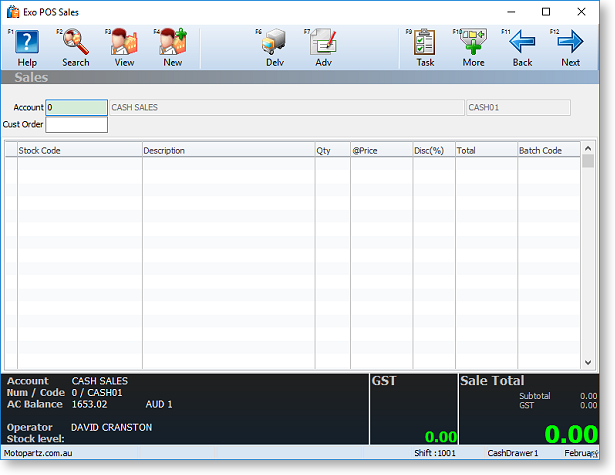Click the Disc(%) column header

click(434, 150)
